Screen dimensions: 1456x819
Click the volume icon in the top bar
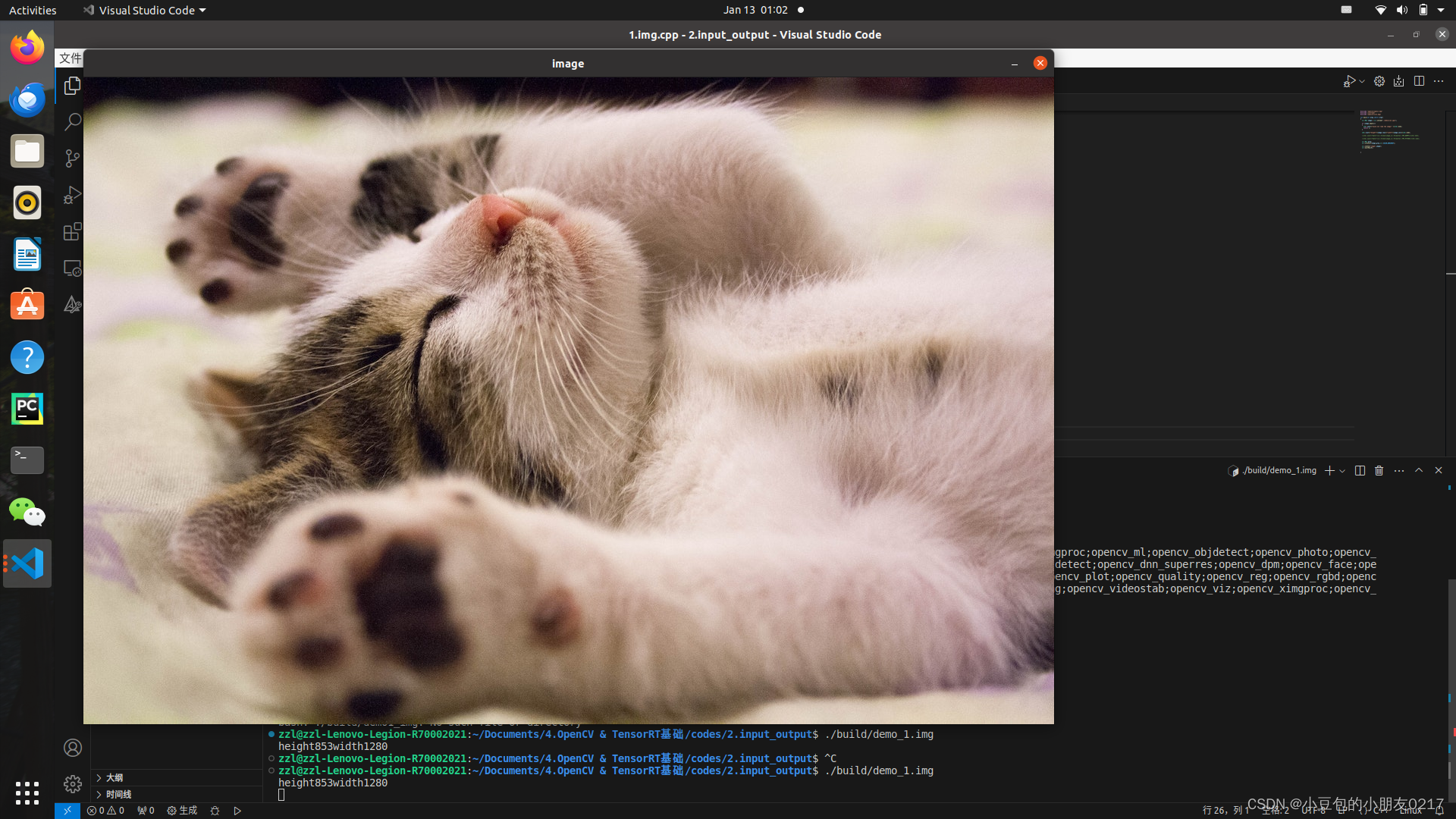(1401, 11)
